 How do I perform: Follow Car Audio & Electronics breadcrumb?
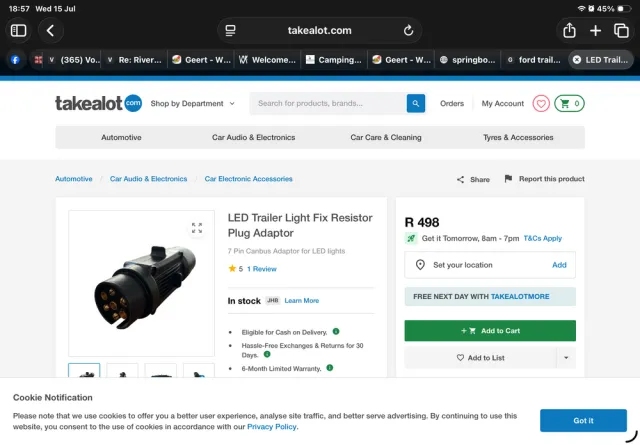(149, 179)
